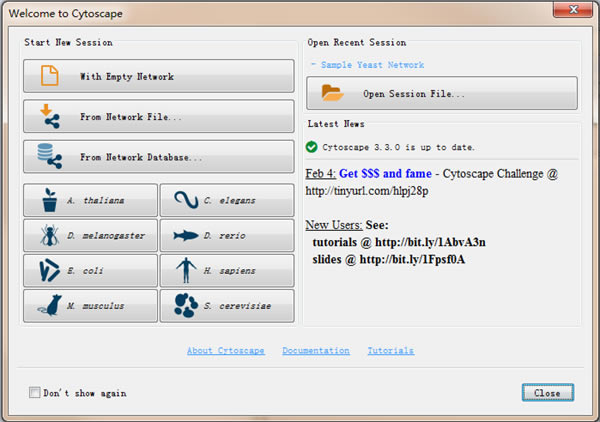Viewport: 600px width, 422px height.
Task: Select the S. cerevisiae yeast icon
Action: coord(185,305)
